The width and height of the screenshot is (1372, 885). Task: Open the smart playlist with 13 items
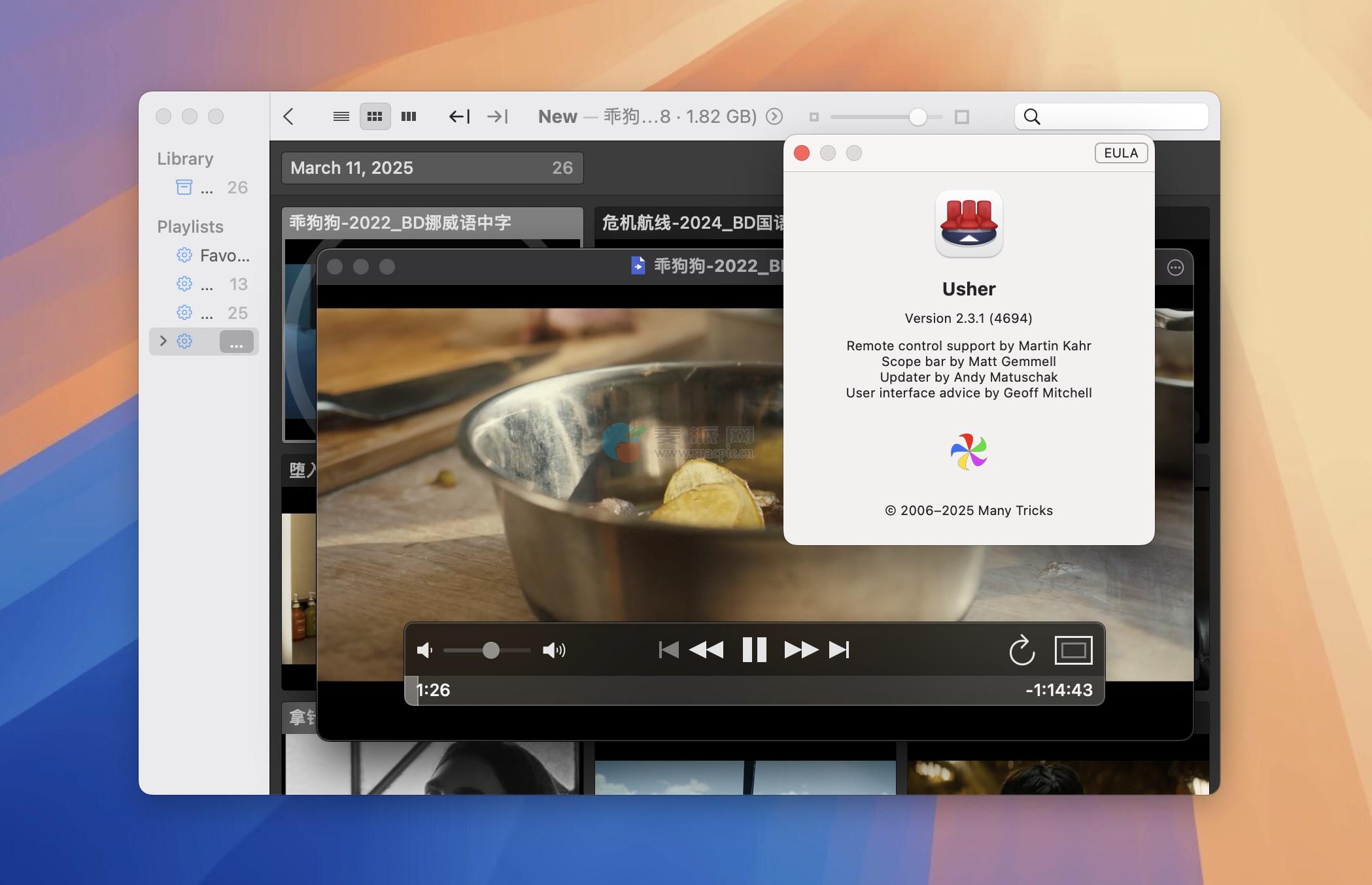(x=204, y=284)
